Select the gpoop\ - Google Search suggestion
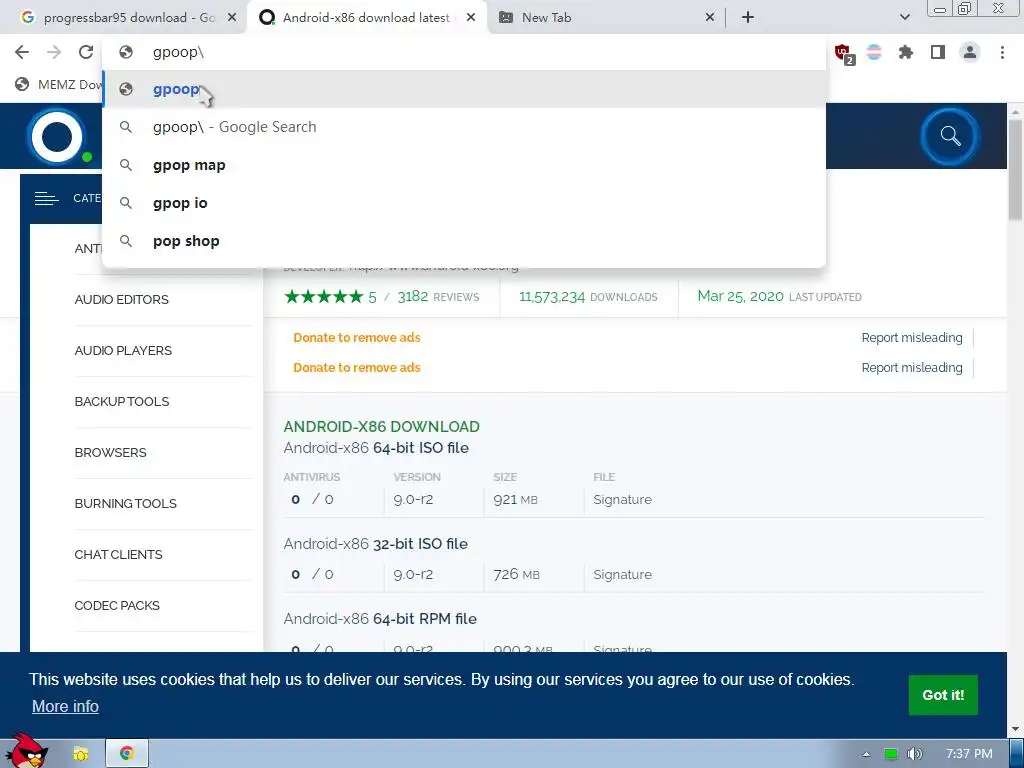The height and width of the screenshot is (768, 1024). [464, 127]
